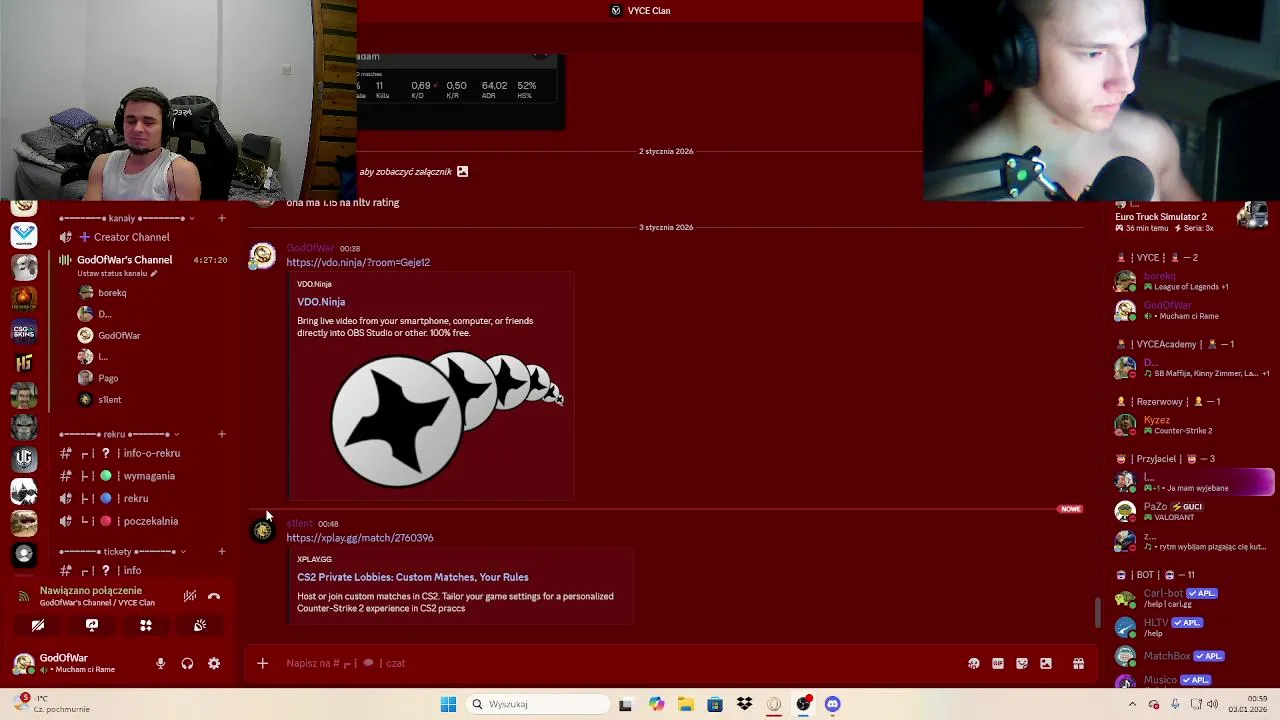Open user settings gear

pyautogui.click(x=214, y=663)
